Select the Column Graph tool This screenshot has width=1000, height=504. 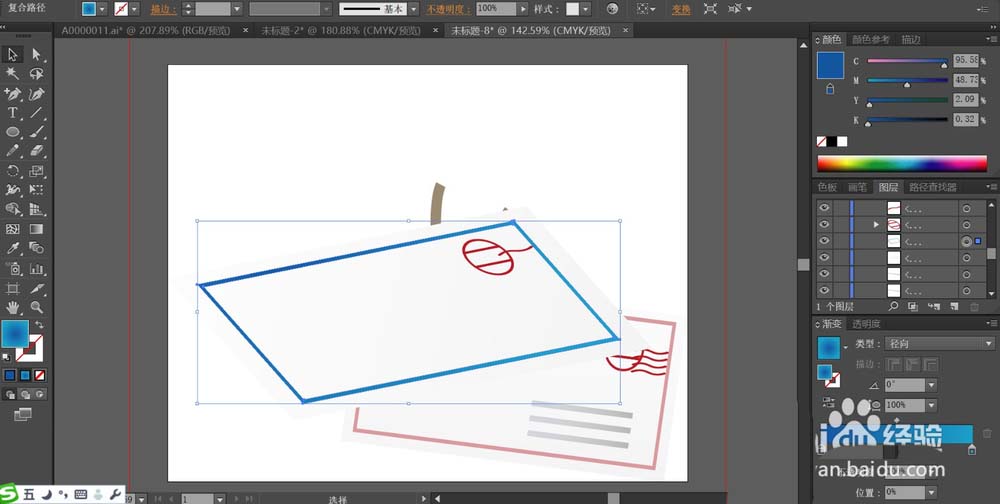(36, 269)
